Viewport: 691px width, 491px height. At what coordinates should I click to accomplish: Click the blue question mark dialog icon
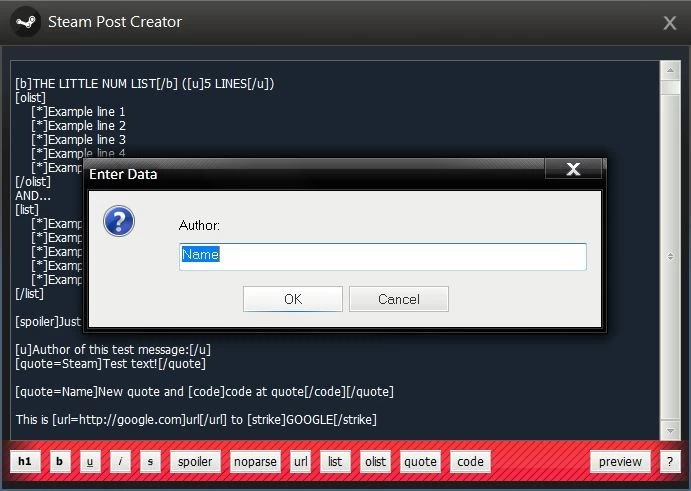point(119,221)
